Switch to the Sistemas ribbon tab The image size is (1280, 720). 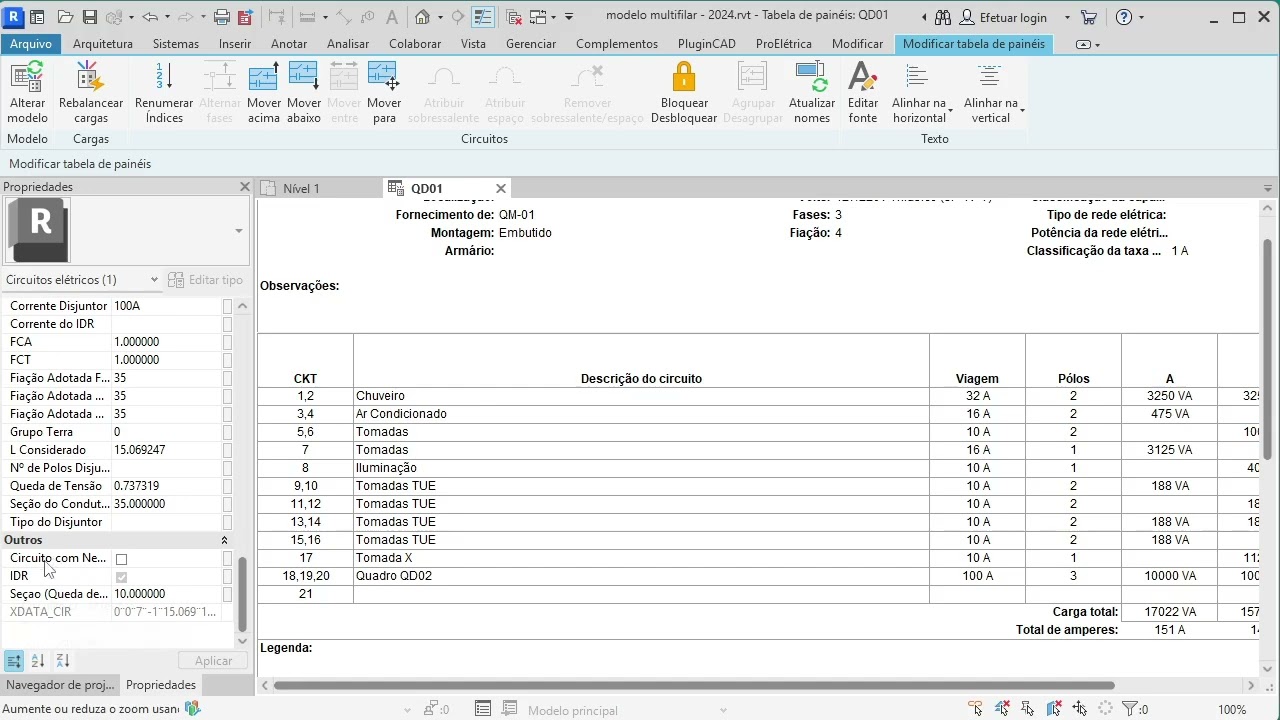176,44
